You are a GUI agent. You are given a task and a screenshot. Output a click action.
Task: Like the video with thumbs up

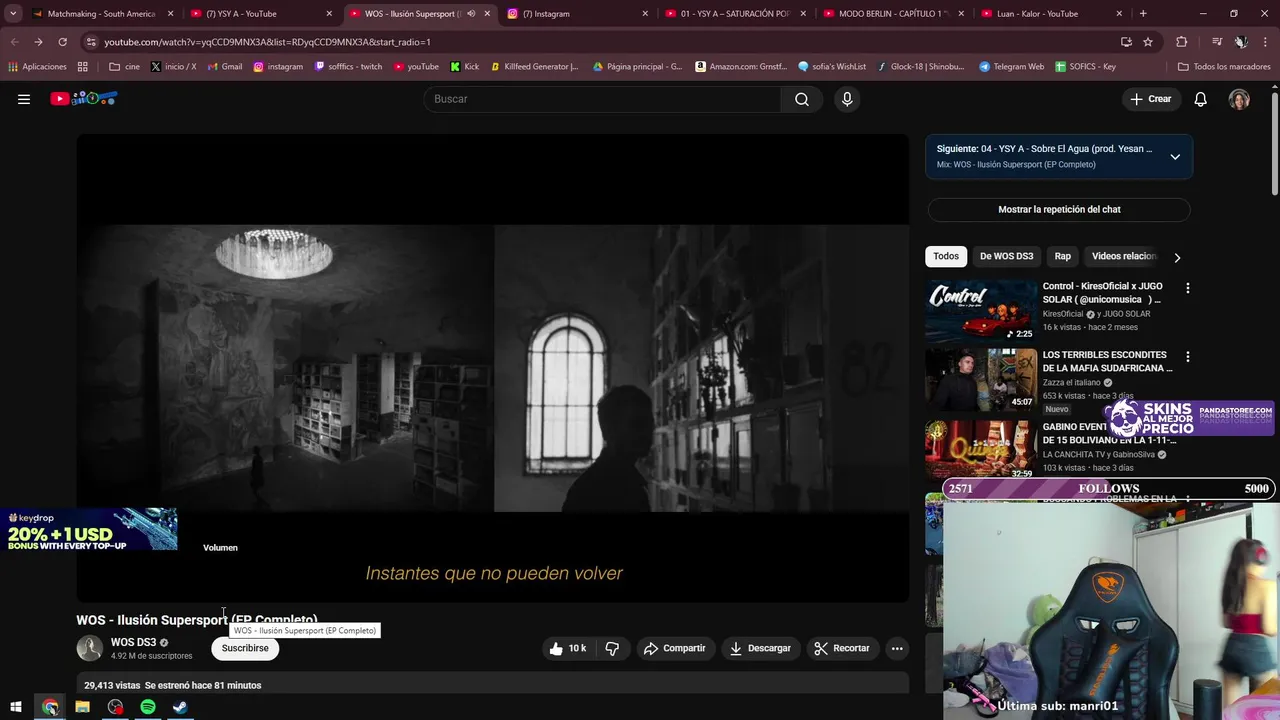click(x=567, y=648)
